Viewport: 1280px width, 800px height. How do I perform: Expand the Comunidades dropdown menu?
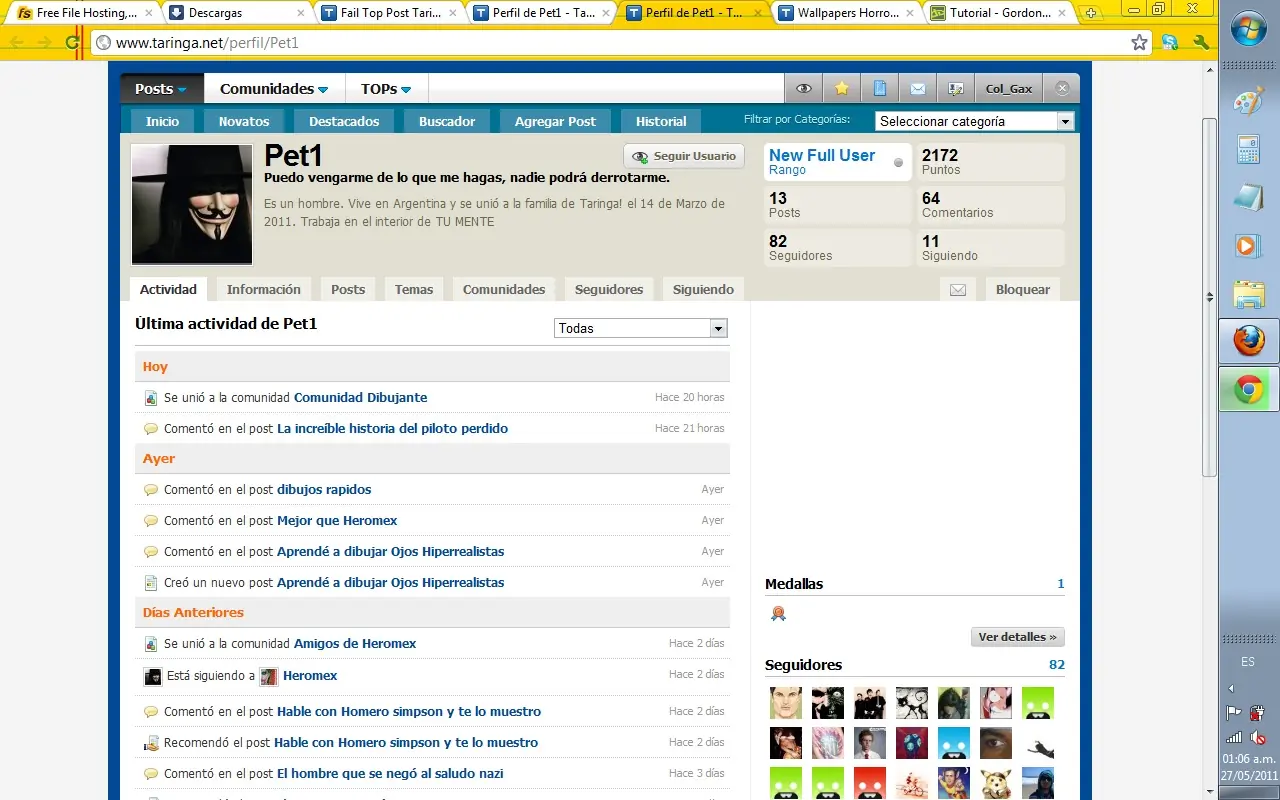tap(275, 89)
